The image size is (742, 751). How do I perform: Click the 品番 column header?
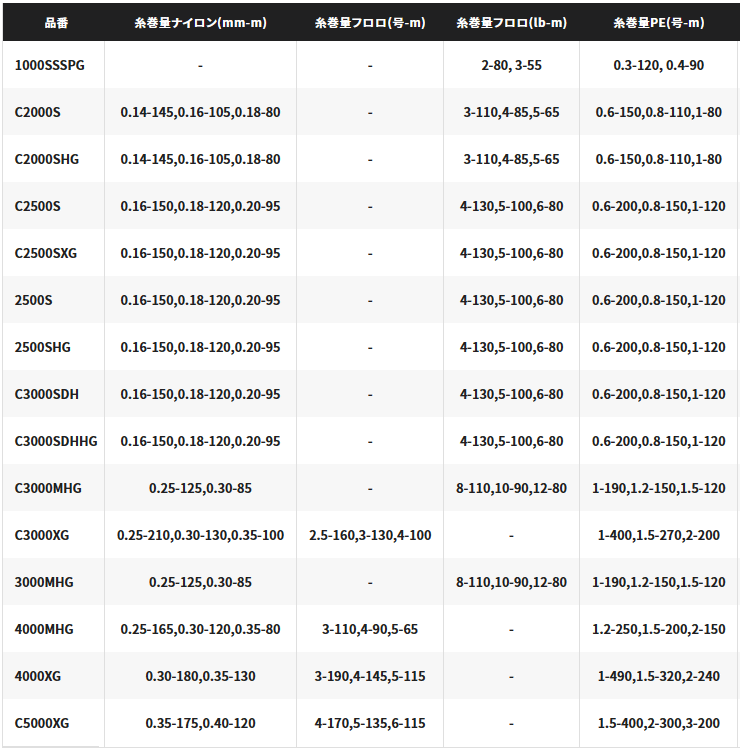(57, 23)
